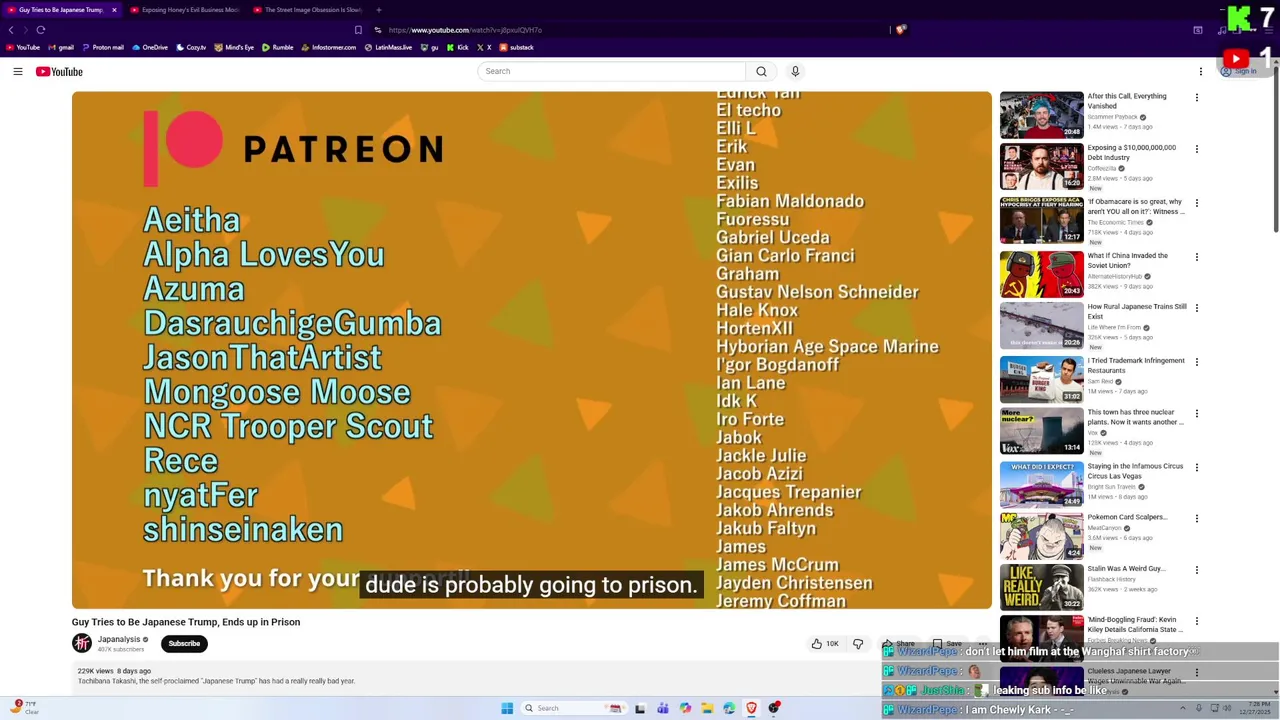Click the Japanalysis channel name
Viewport: 1280px width, 720px height.
pos(119,640)
